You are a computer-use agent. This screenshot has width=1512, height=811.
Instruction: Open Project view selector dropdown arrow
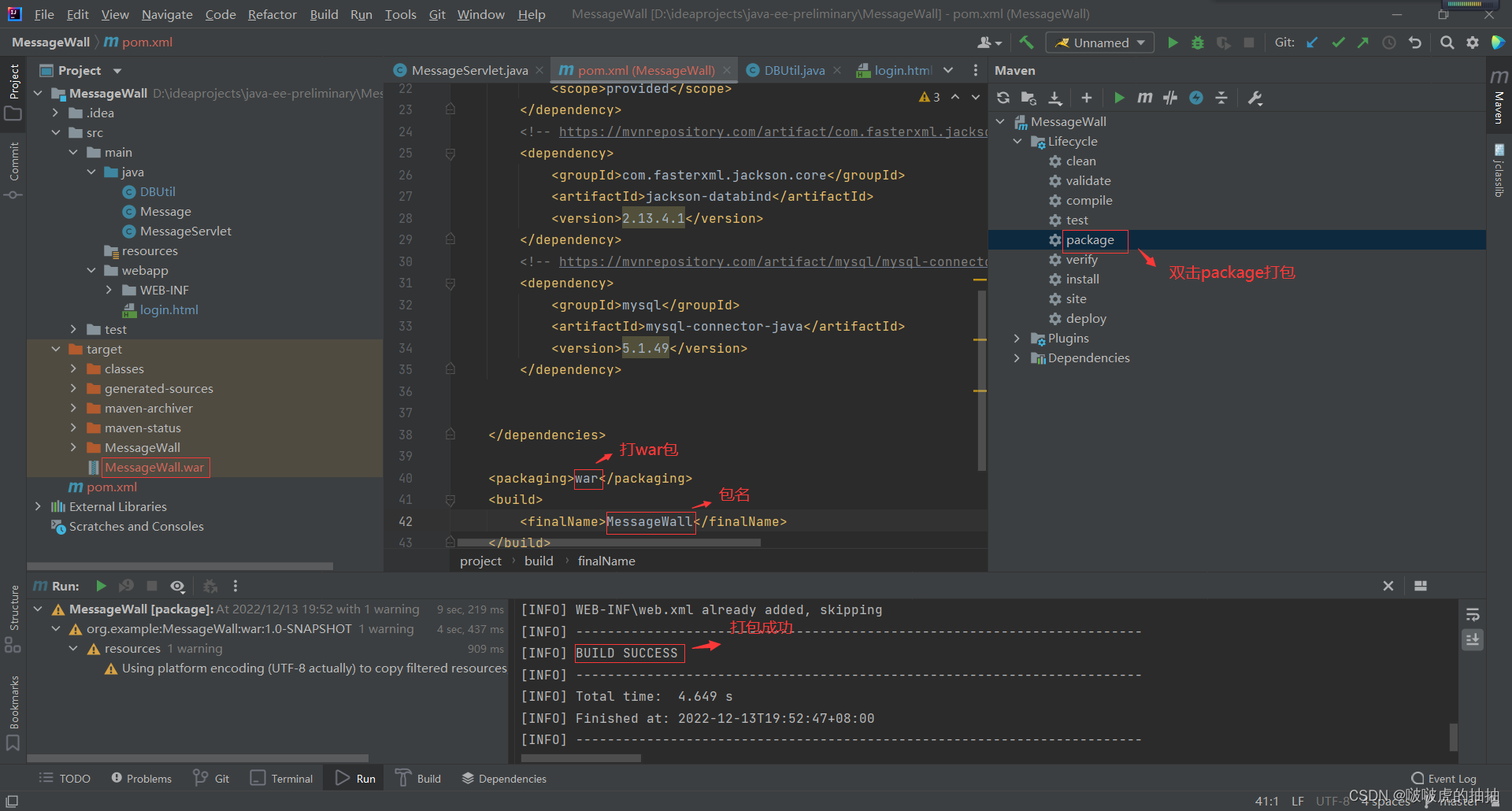click(117, 71)
